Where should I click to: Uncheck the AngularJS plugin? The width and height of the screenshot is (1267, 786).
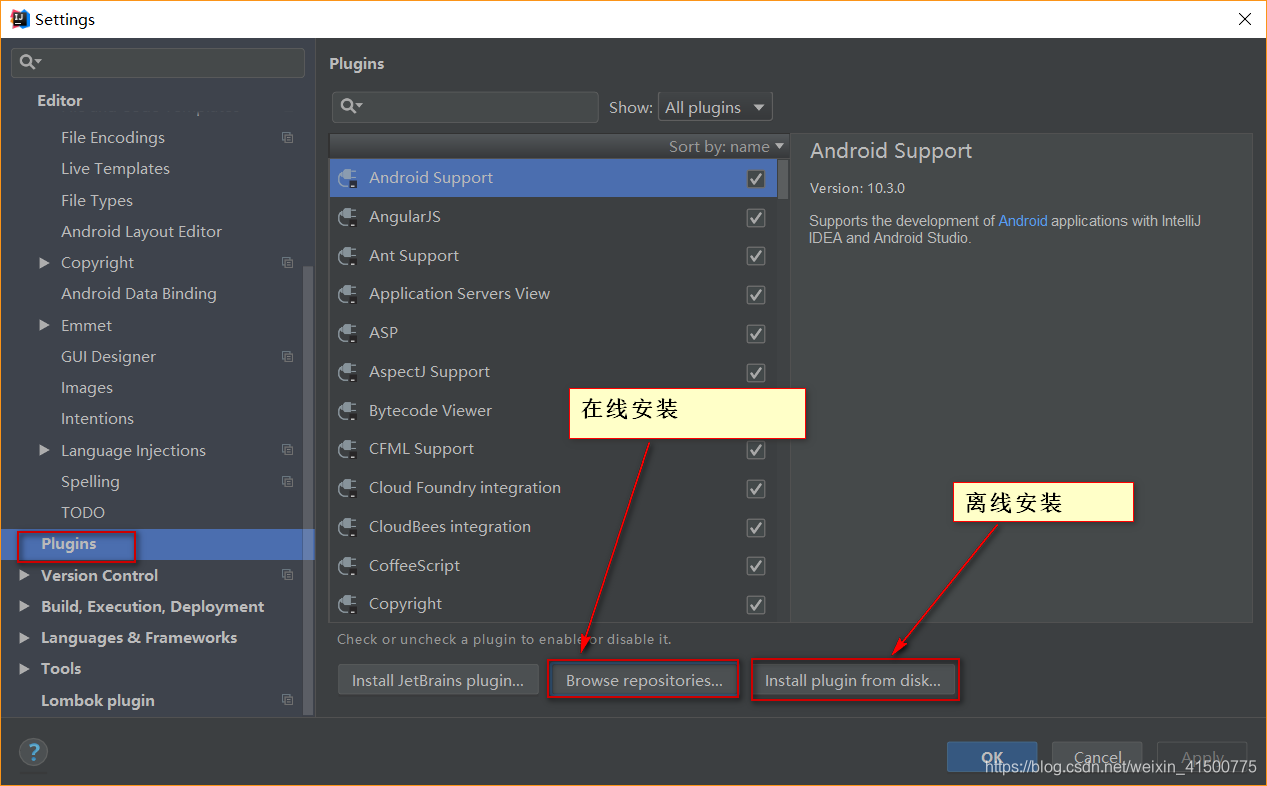756,218
